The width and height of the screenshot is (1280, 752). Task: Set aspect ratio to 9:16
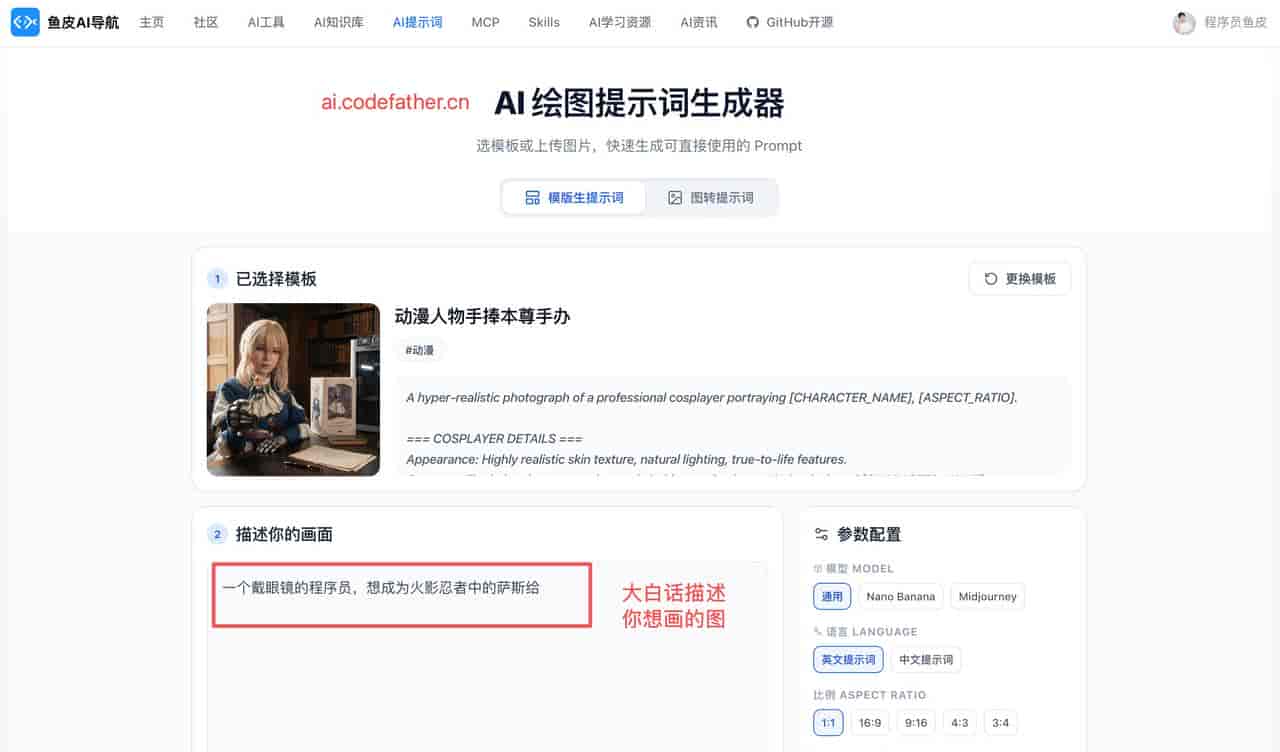915,723
